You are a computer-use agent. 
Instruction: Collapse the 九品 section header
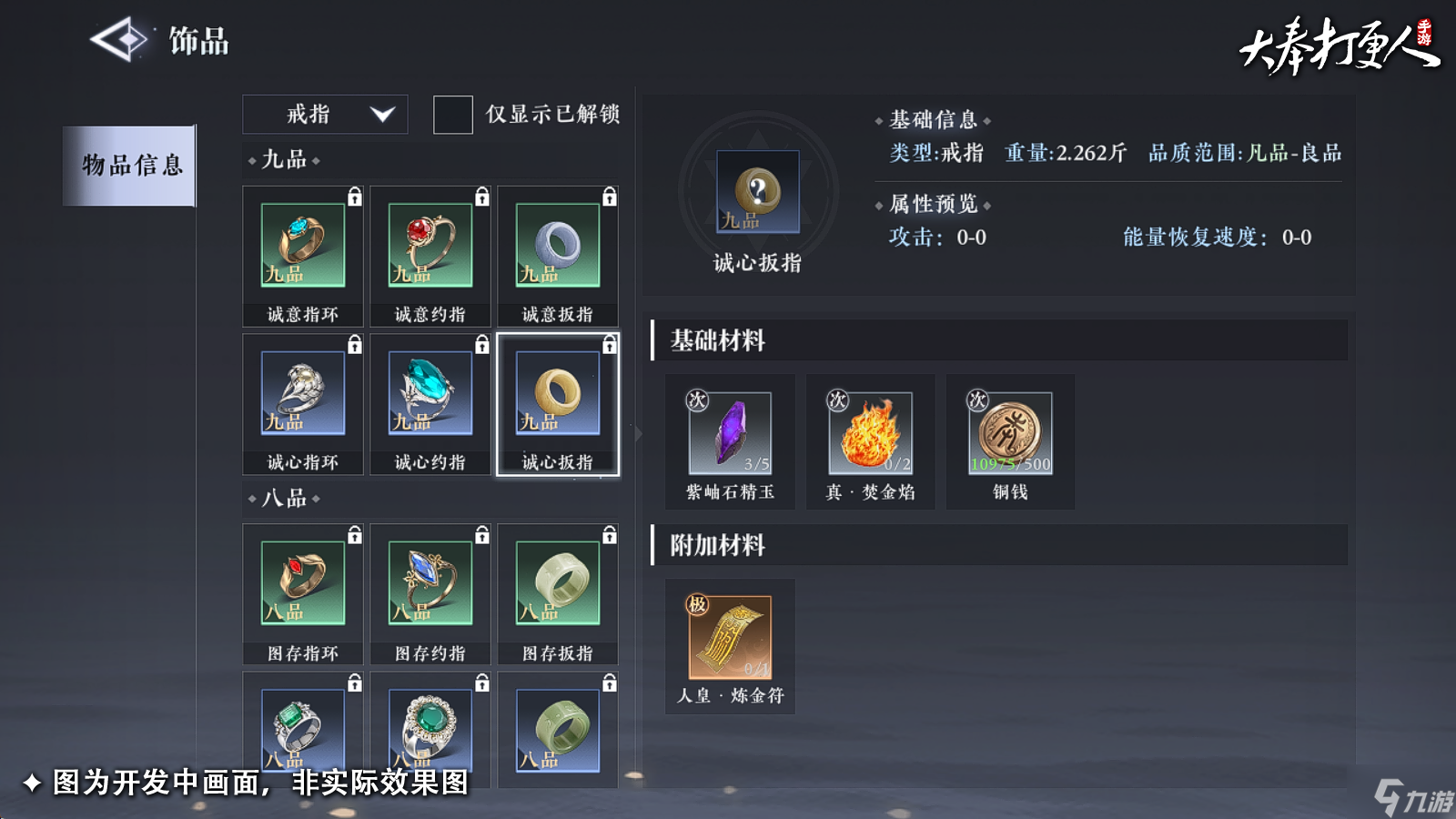pos(285,159)
